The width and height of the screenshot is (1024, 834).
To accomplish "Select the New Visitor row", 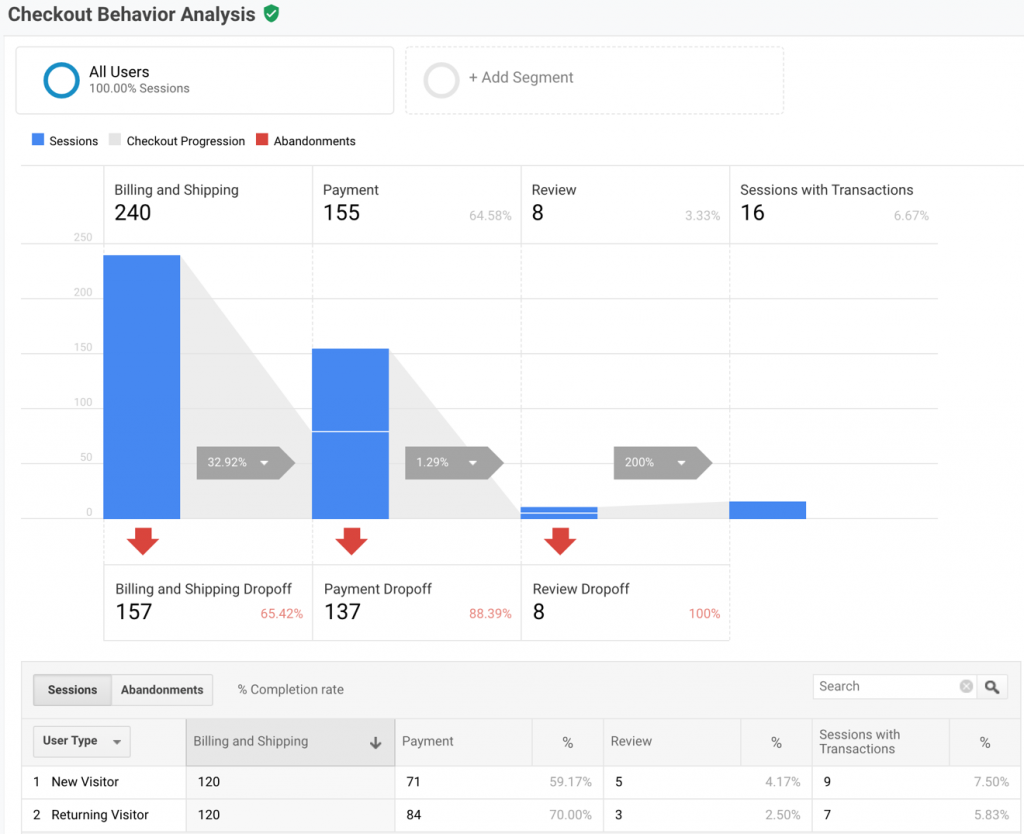I will tap(85, 782).
